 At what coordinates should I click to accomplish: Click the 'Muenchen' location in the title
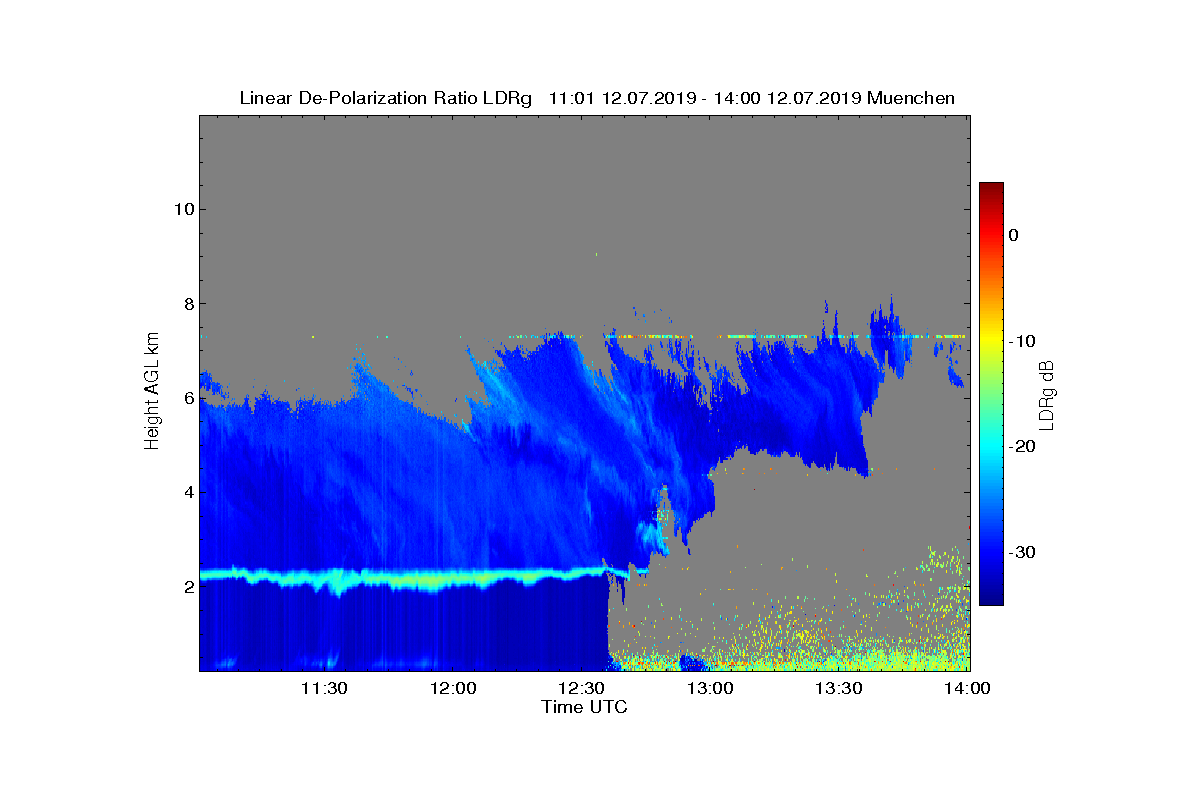point(911,98)
